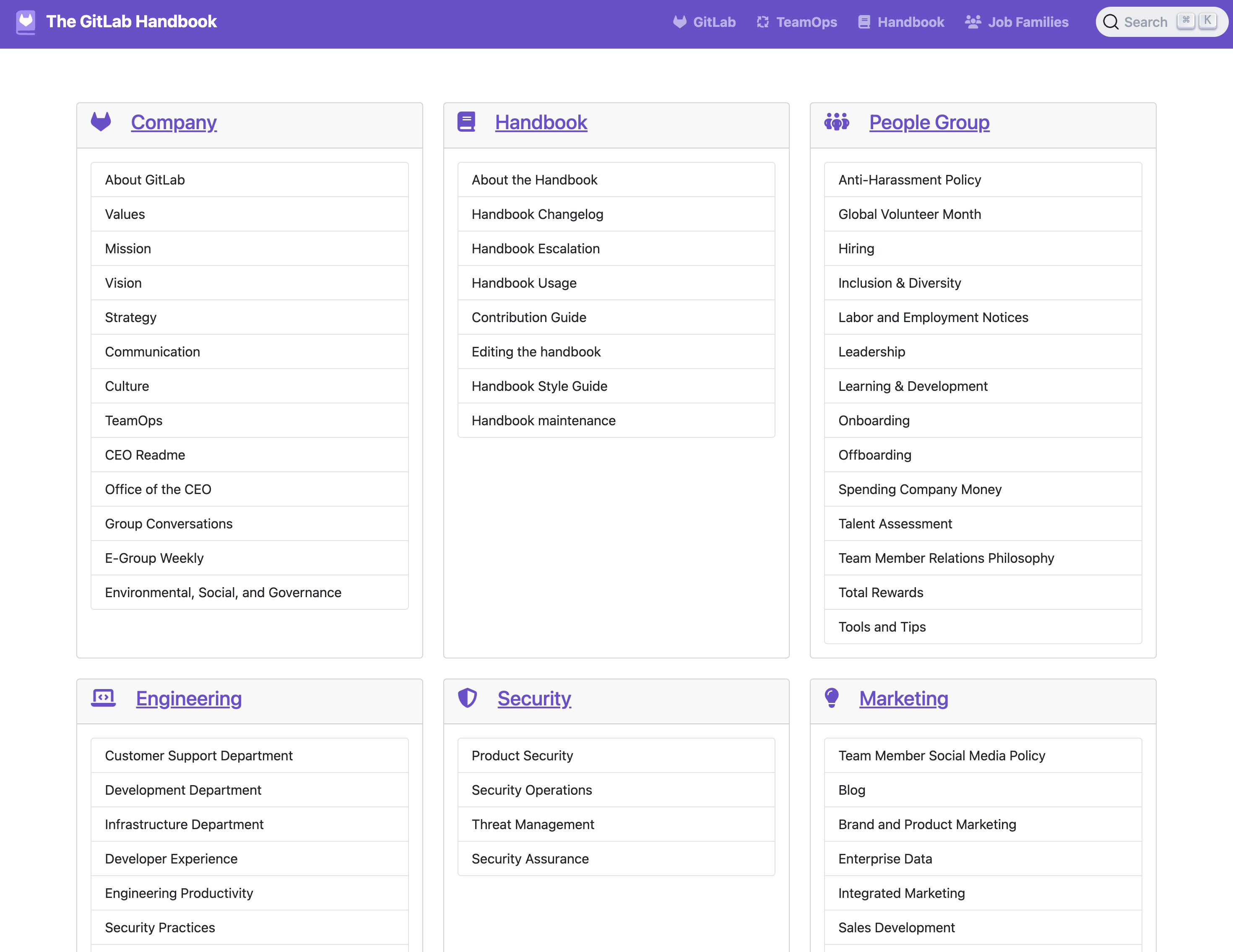Open Spending Company Money
1233x952 pixels.
pos(983,489)
